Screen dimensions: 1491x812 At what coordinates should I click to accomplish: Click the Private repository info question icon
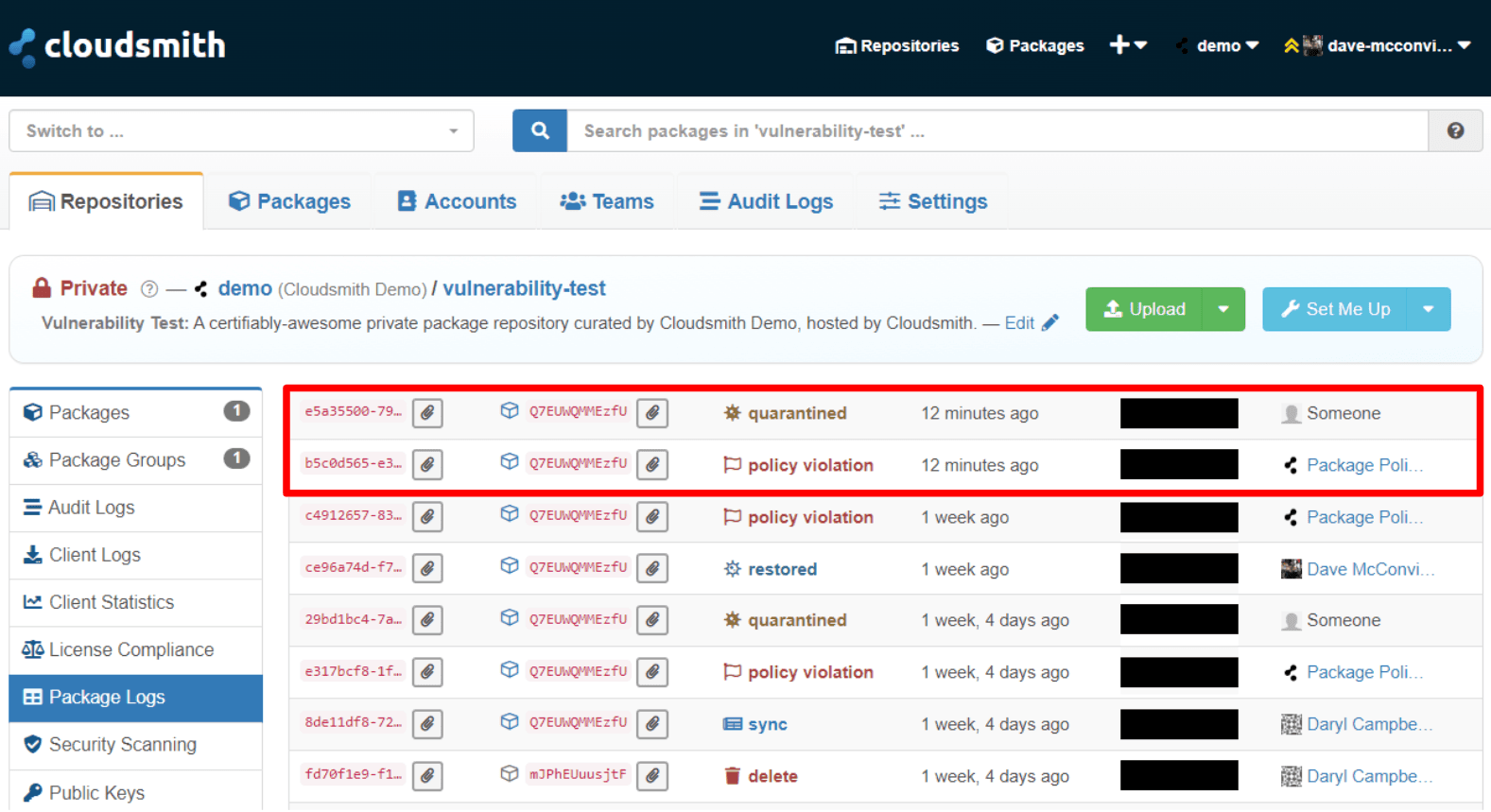pyautogui.click(x=149, y=289)
